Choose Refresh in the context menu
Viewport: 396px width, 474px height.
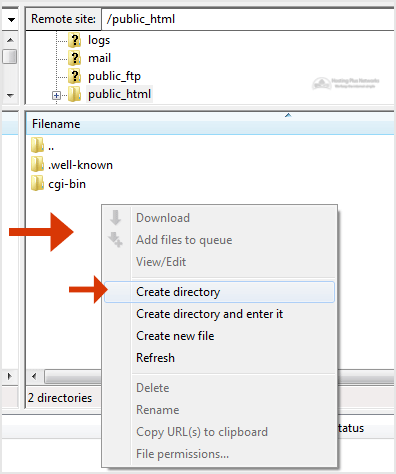pos(155,358)
